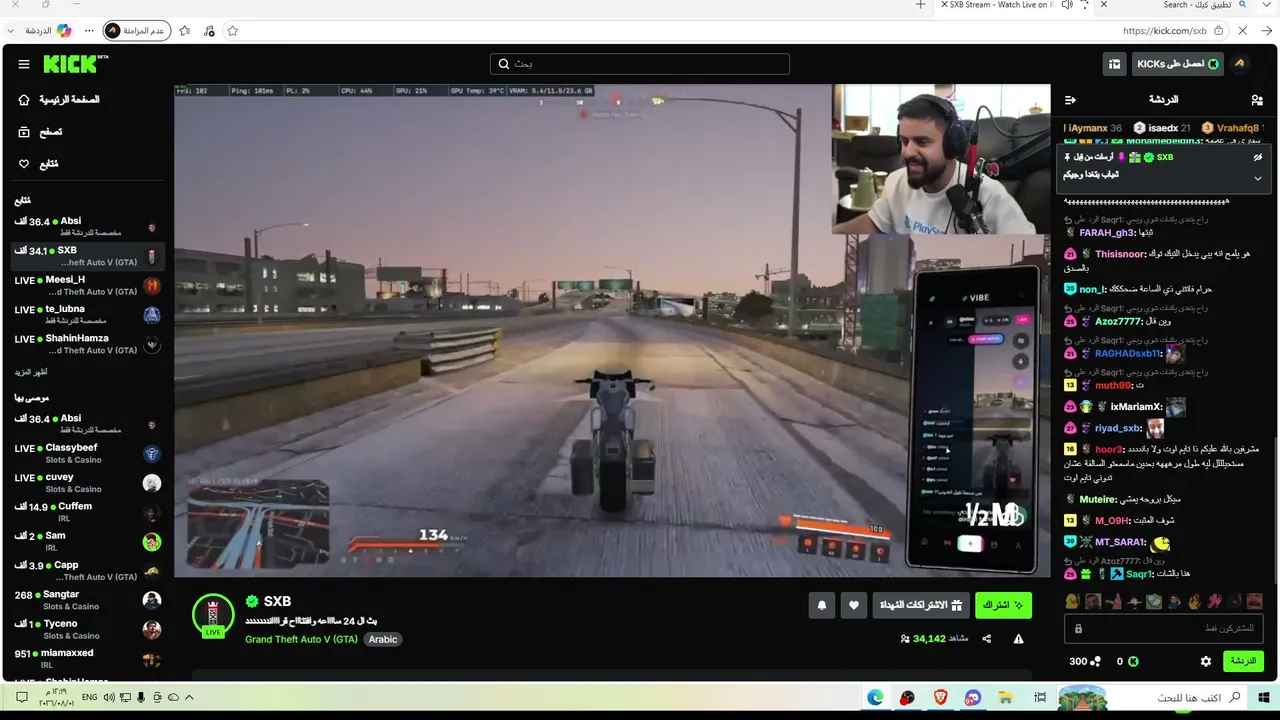Open a new browser tab
This screenshot has height=720, width=1280.
coord(921,5)
